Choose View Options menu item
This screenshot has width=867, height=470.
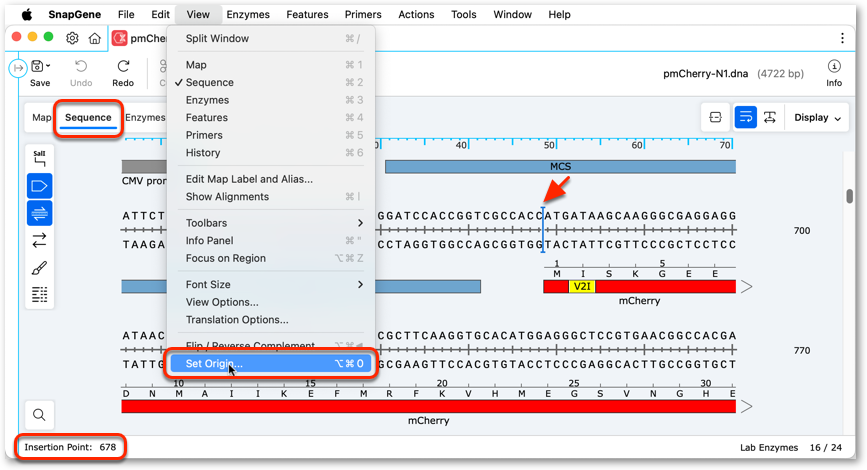pos(271,302)
